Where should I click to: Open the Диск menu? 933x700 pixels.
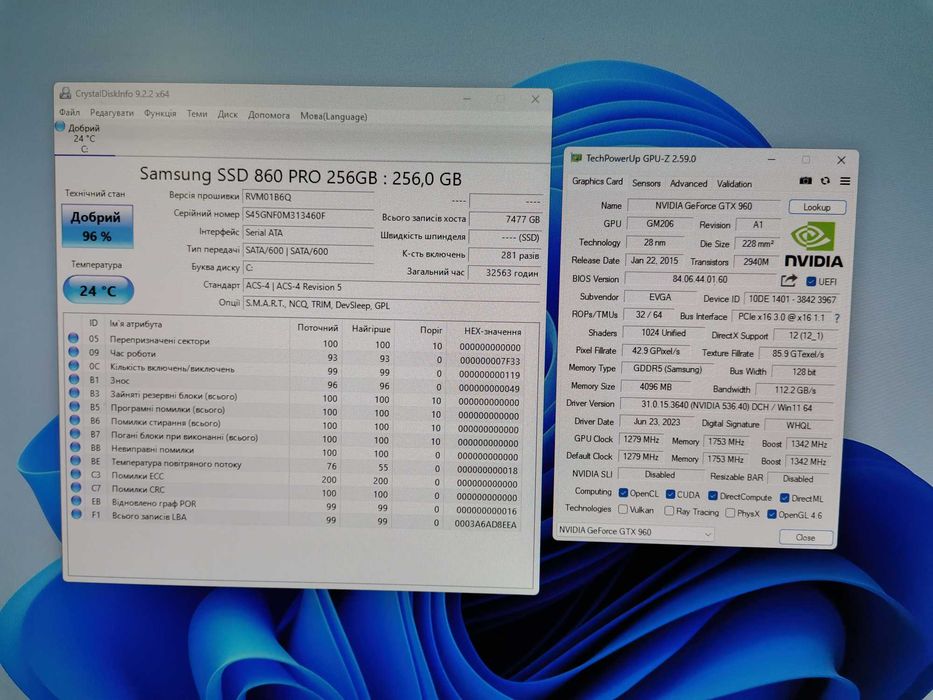point(227,114)
